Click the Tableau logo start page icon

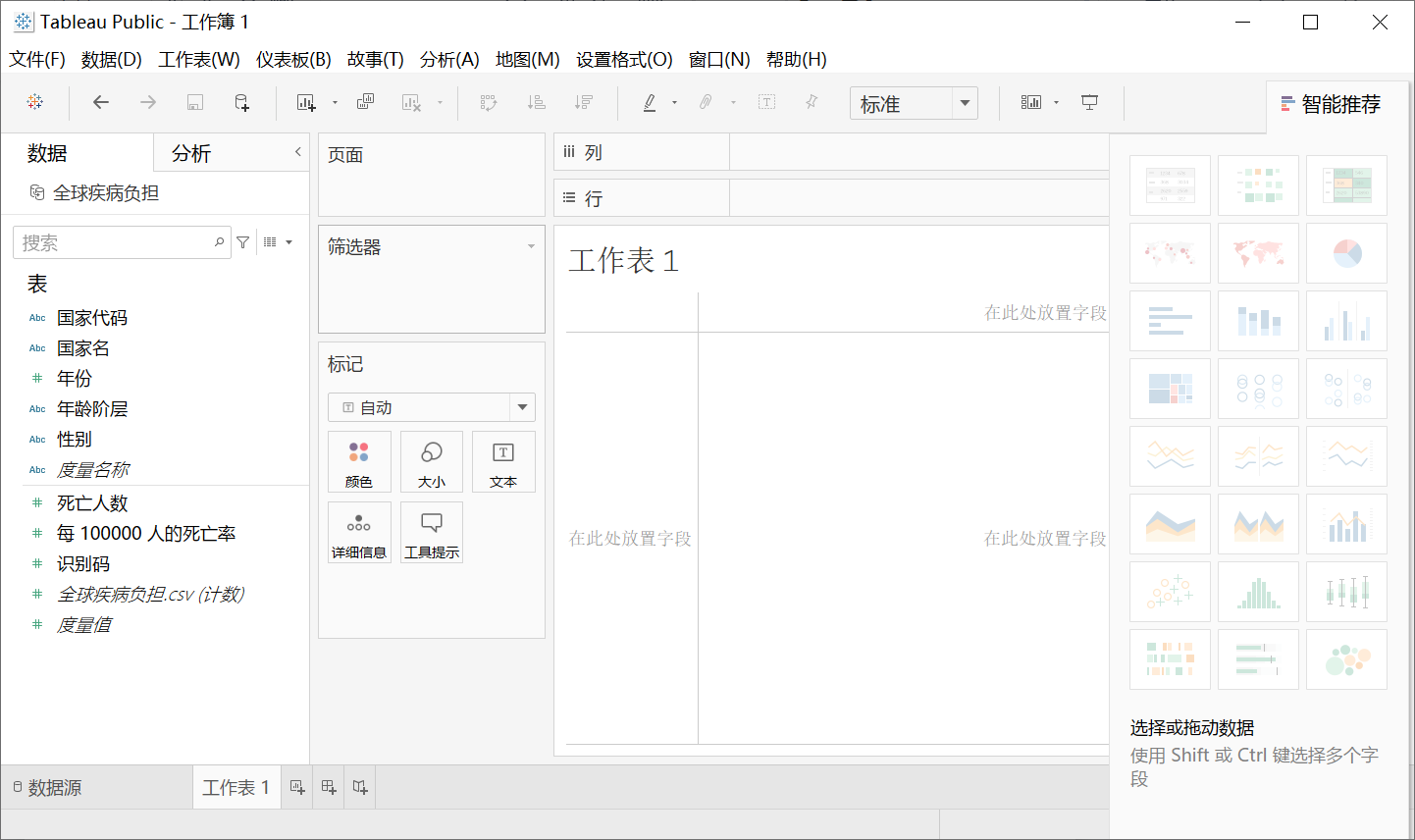[35, 102]
